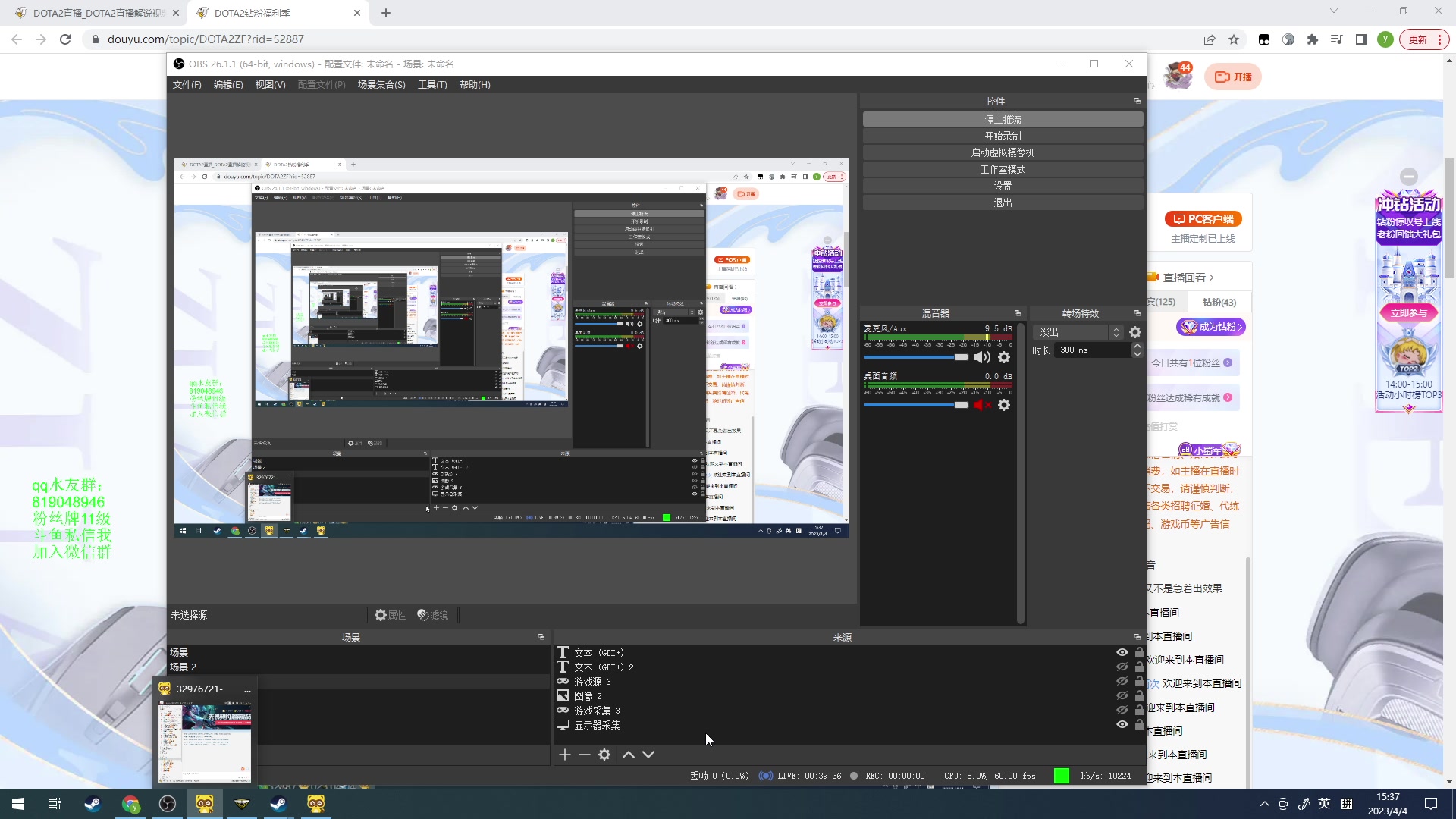Open the 帮助(H) menu
This screenshot has width=1456, height=819.
click(475, 85)
